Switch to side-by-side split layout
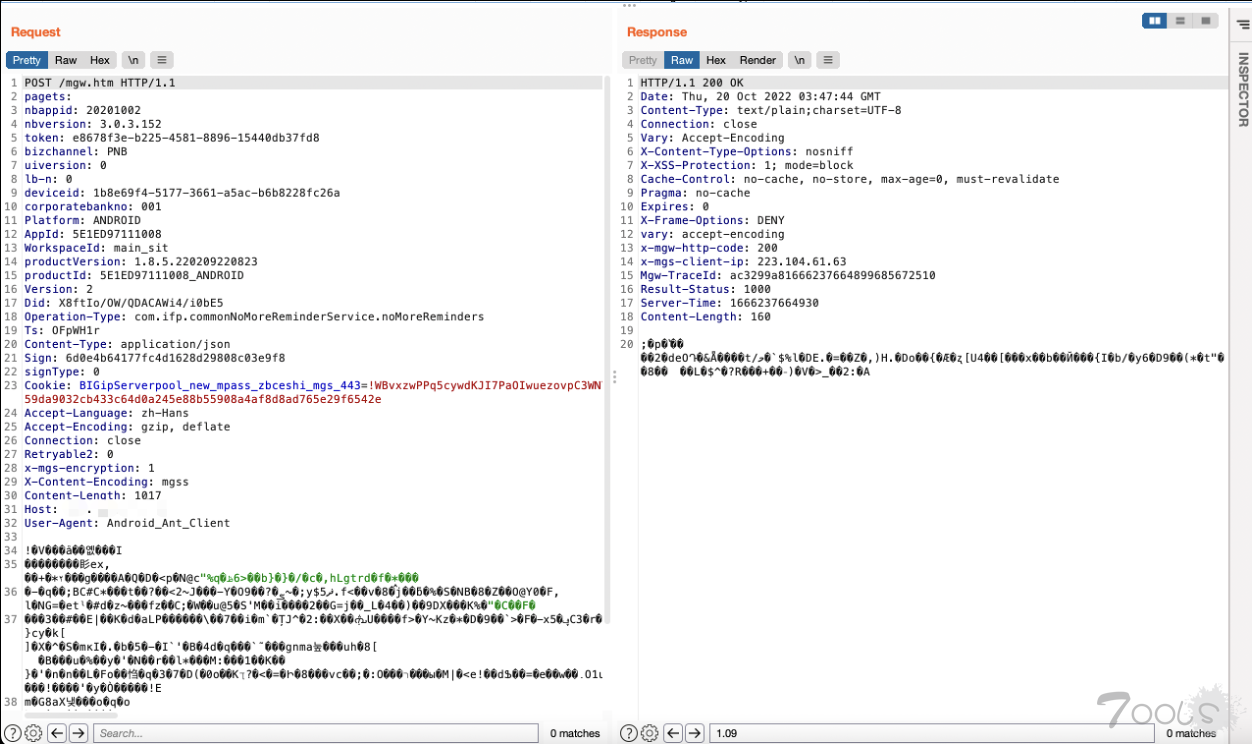 coord(1155,20)
